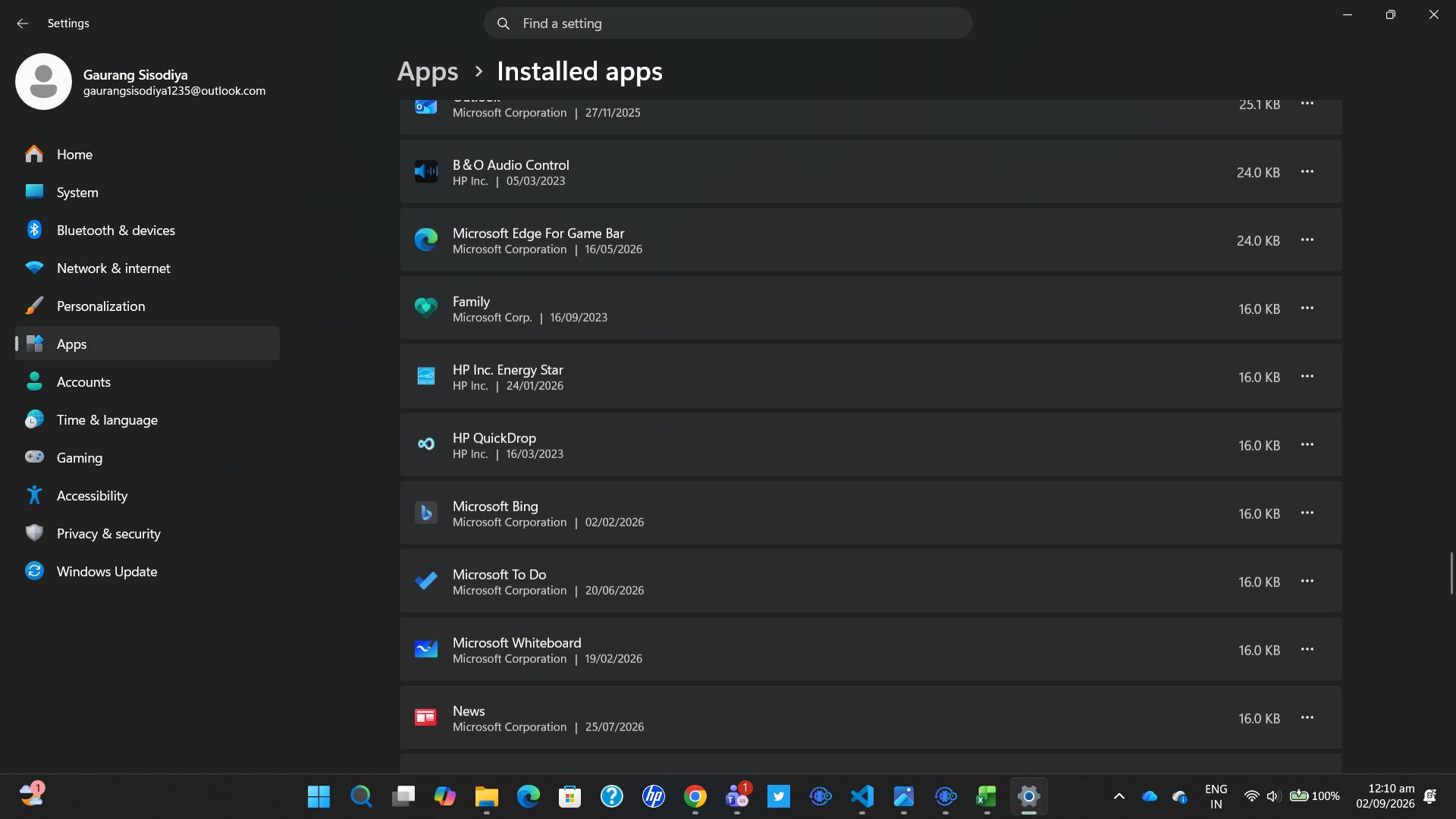This screenshot has height=819, width=1456.
Task: Click the Apps breadcrumb link
Action: click(428, 71)
